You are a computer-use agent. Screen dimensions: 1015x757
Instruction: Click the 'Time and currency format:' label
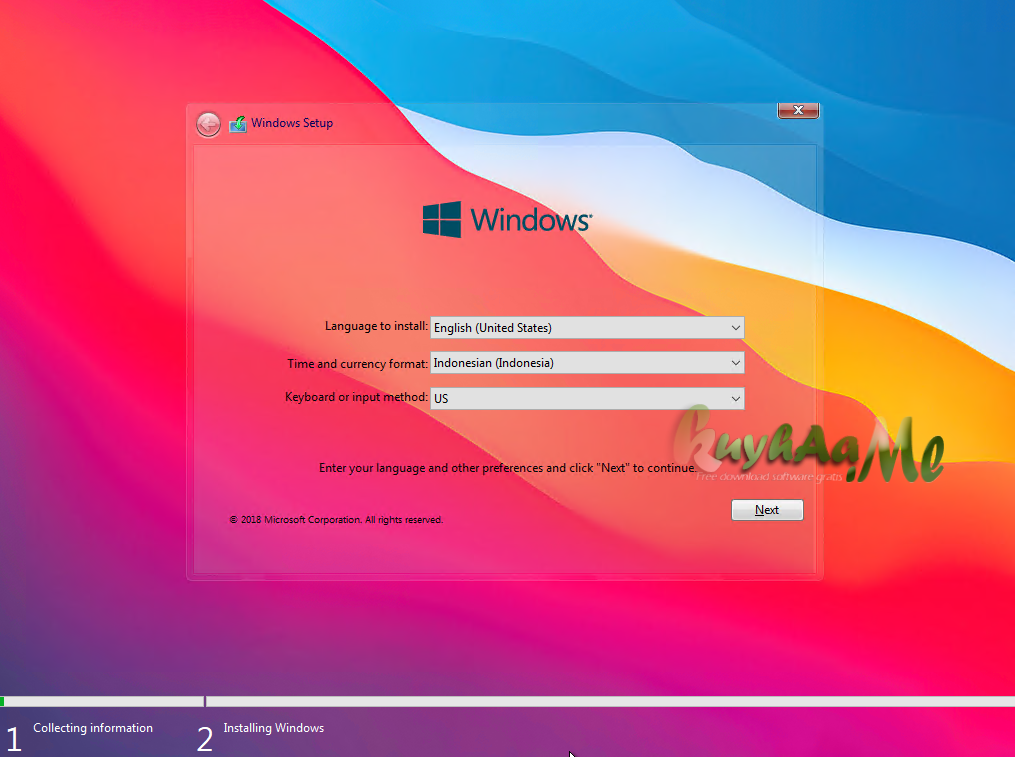coord(357,363)
